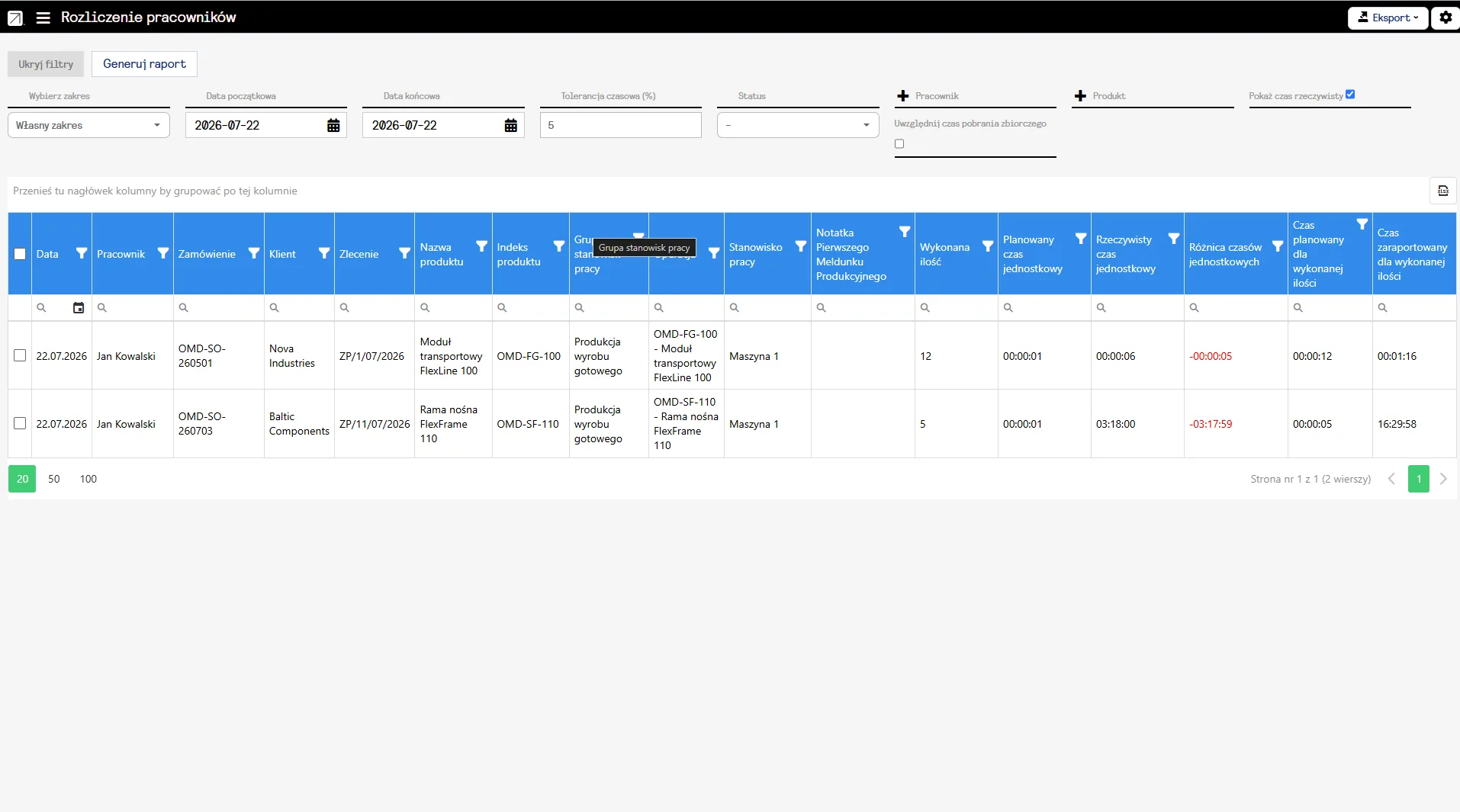Open date picker in Data filter row
This screenshot has height=812, width=1460.
point(79,308)
